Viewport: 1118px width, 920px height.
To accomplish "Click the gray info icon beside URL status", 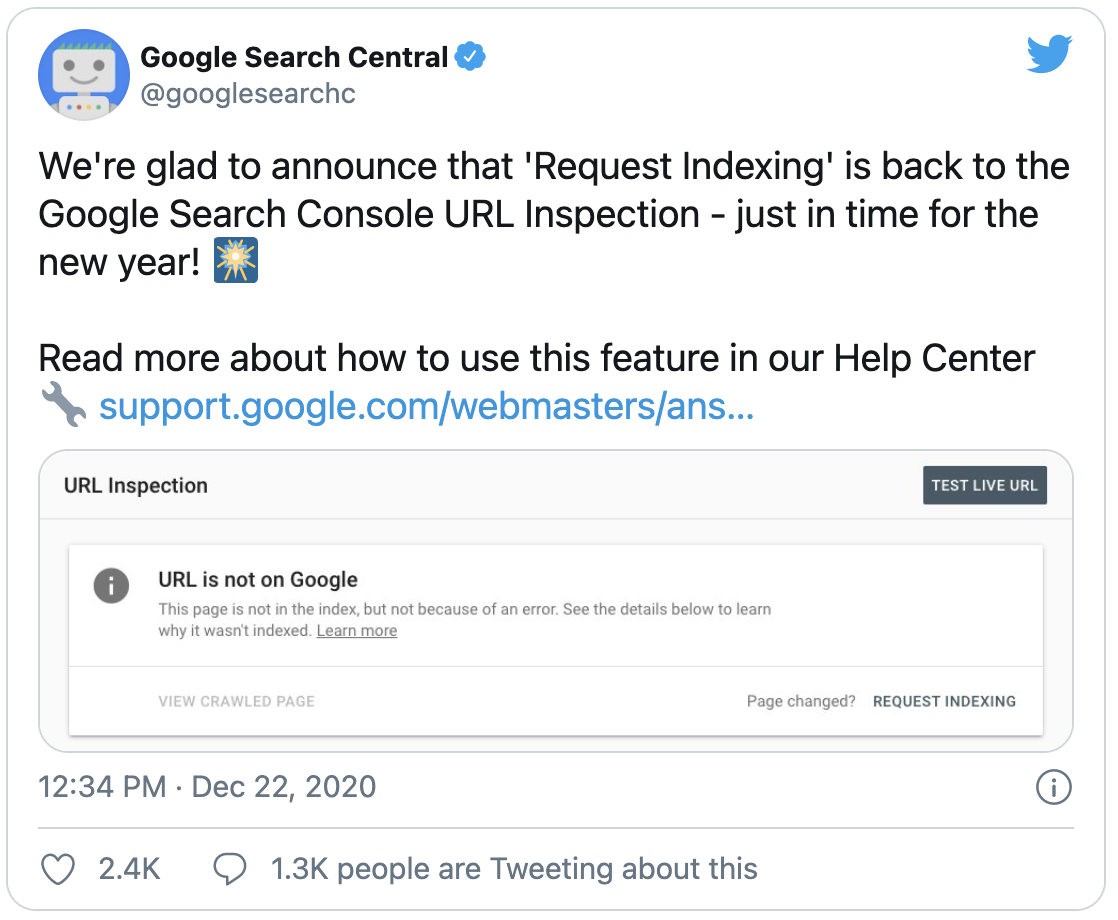I will (x=111, y=586).
